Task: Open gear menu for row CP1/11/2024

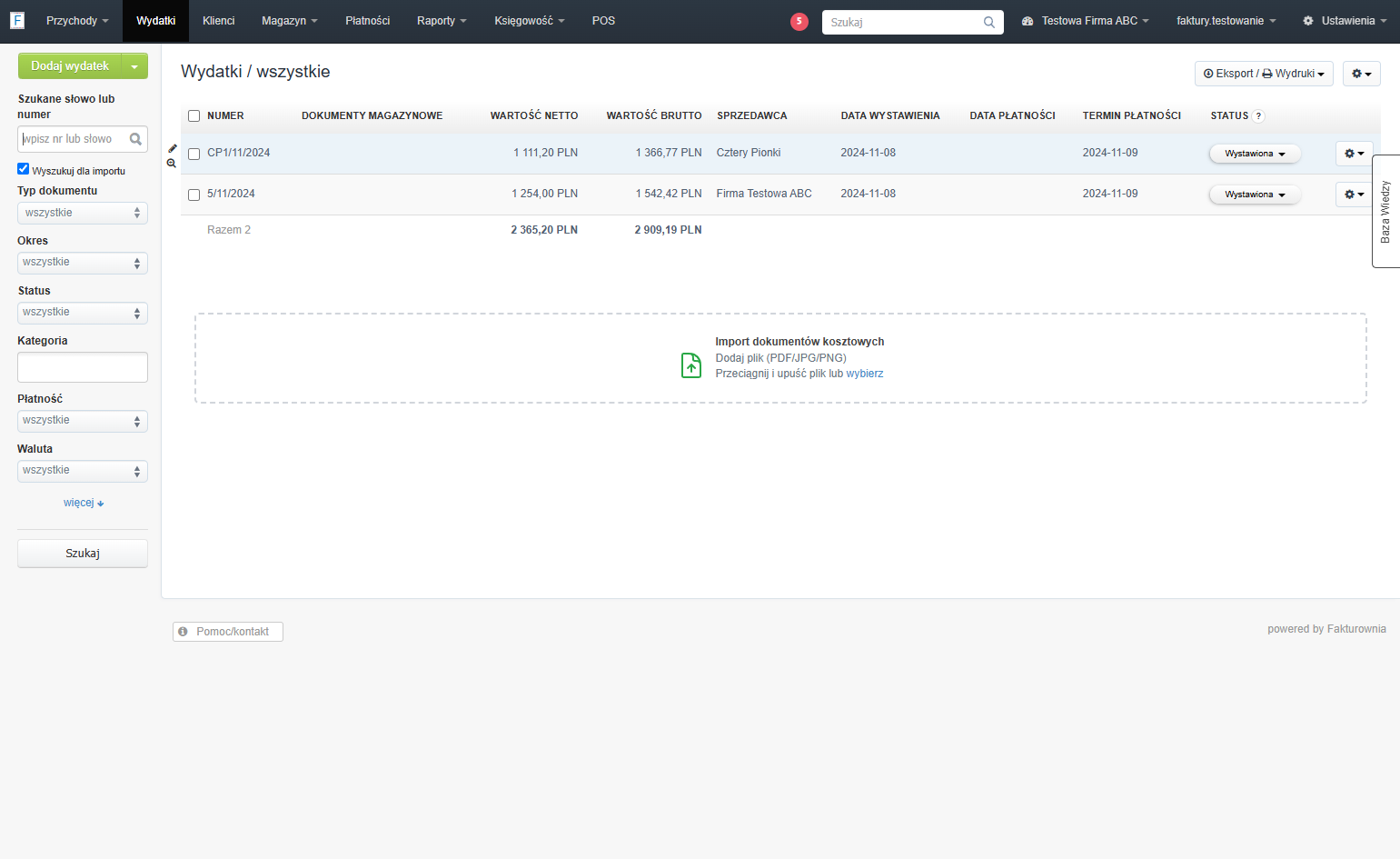Action: (1354, 154)
